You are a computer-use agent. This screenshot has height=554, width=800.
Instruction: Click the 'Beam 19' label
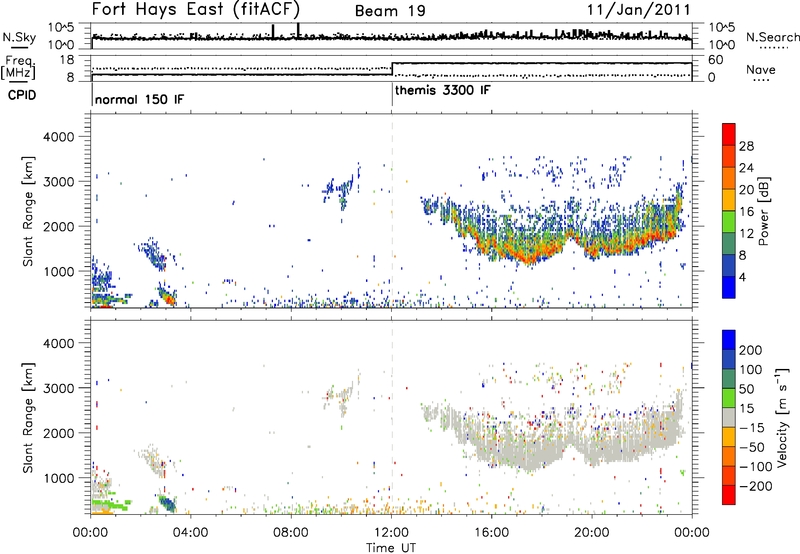click(390, 11)
